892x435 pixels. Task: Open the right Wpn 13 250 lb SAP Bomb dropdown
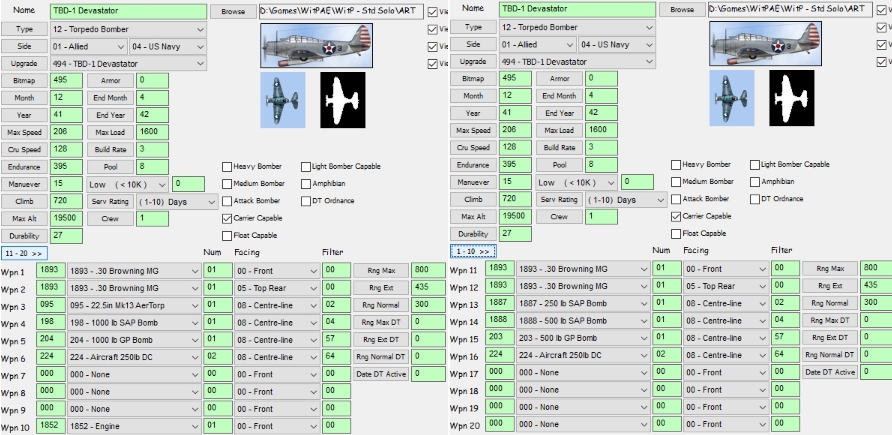(x=583, y=303)
